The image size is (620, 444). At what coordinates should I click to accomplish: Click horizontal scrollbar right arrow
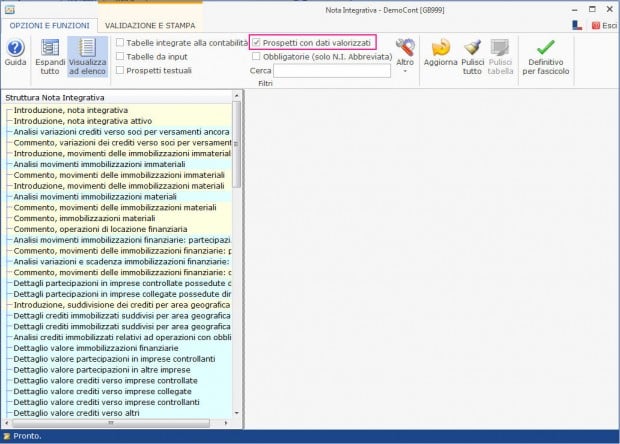point(226,423)
